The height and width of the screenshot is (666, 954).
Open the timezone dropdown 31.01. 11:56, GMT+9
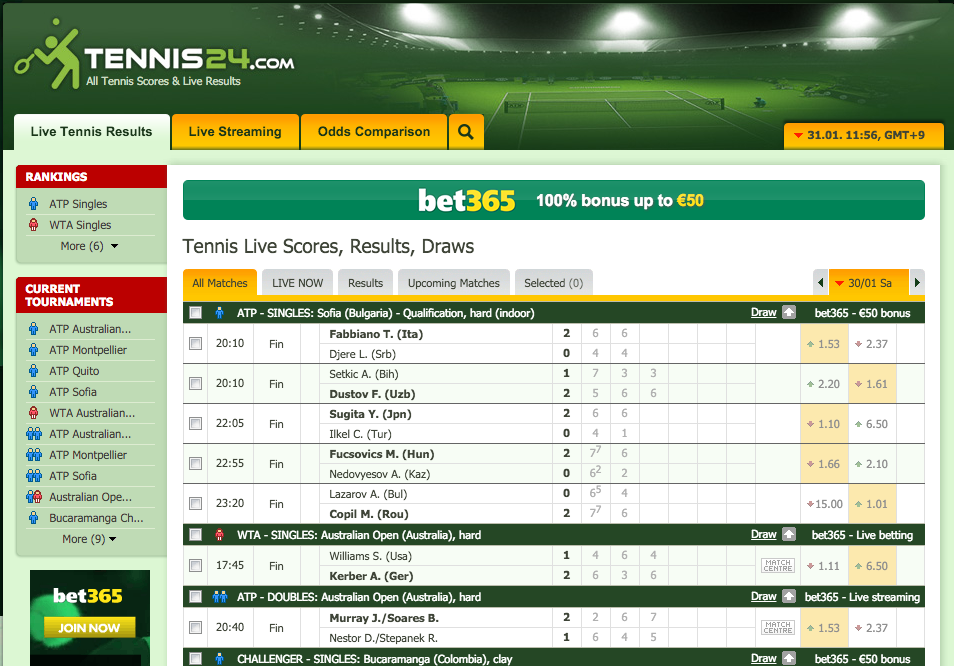[x=864, y=135]
